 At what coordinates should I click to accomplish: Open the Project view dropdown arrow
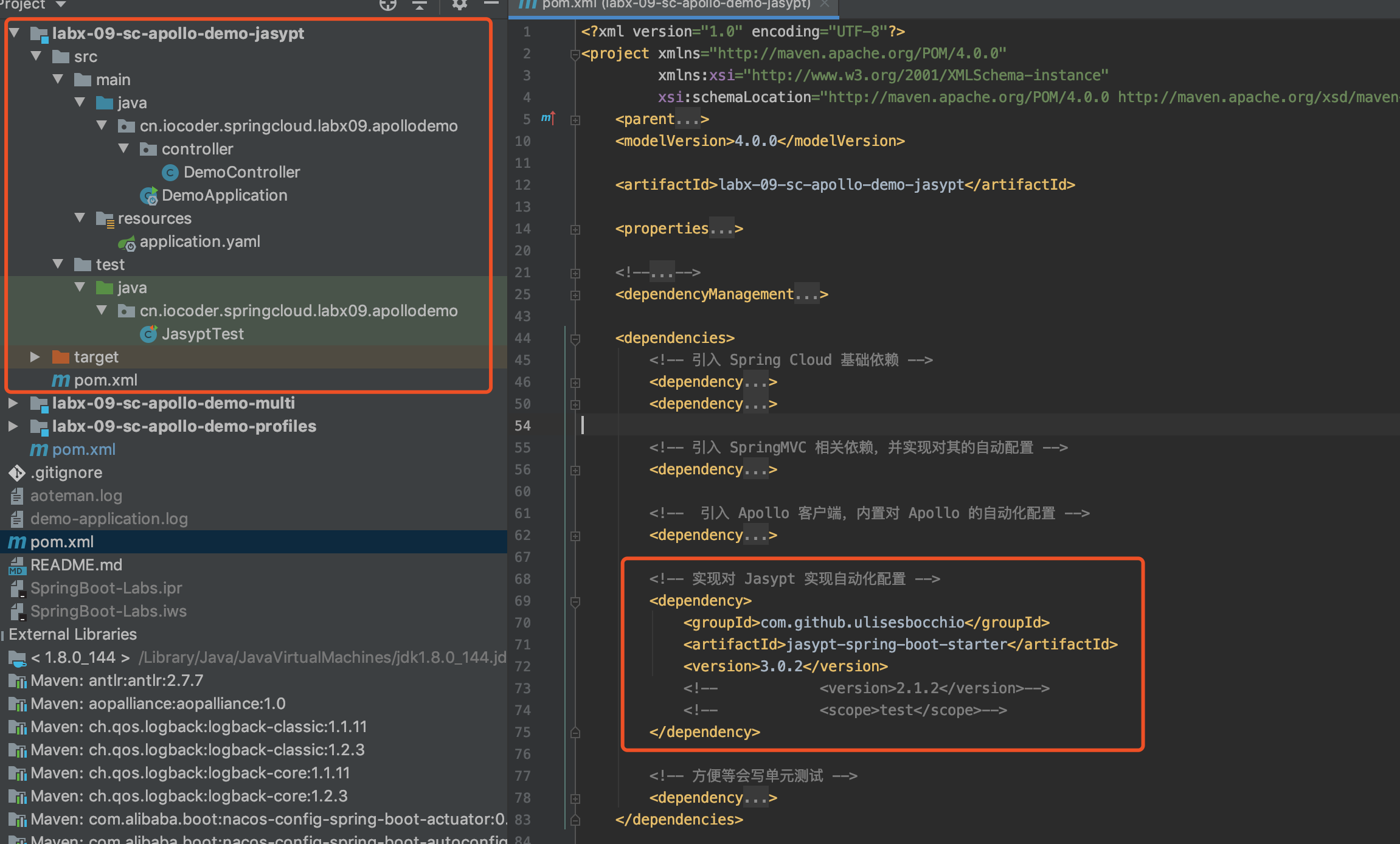pyautogui.click(x=60, y=4)
